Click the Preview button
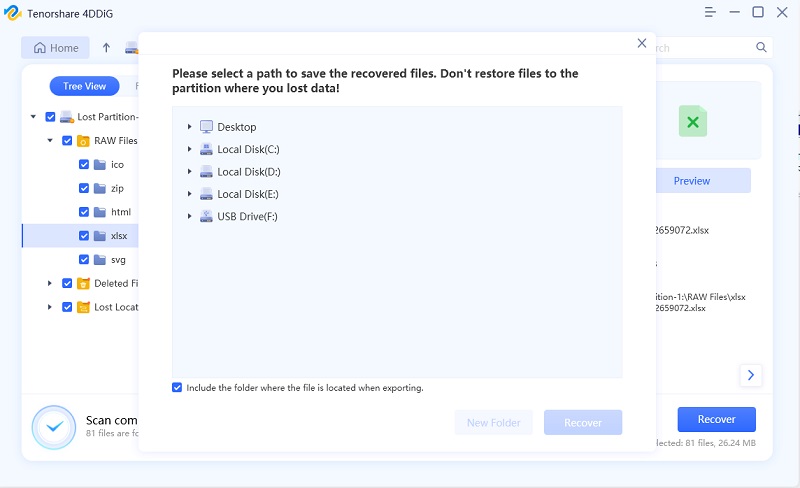Viewport: 800px width, 488px height. [691, 181]
